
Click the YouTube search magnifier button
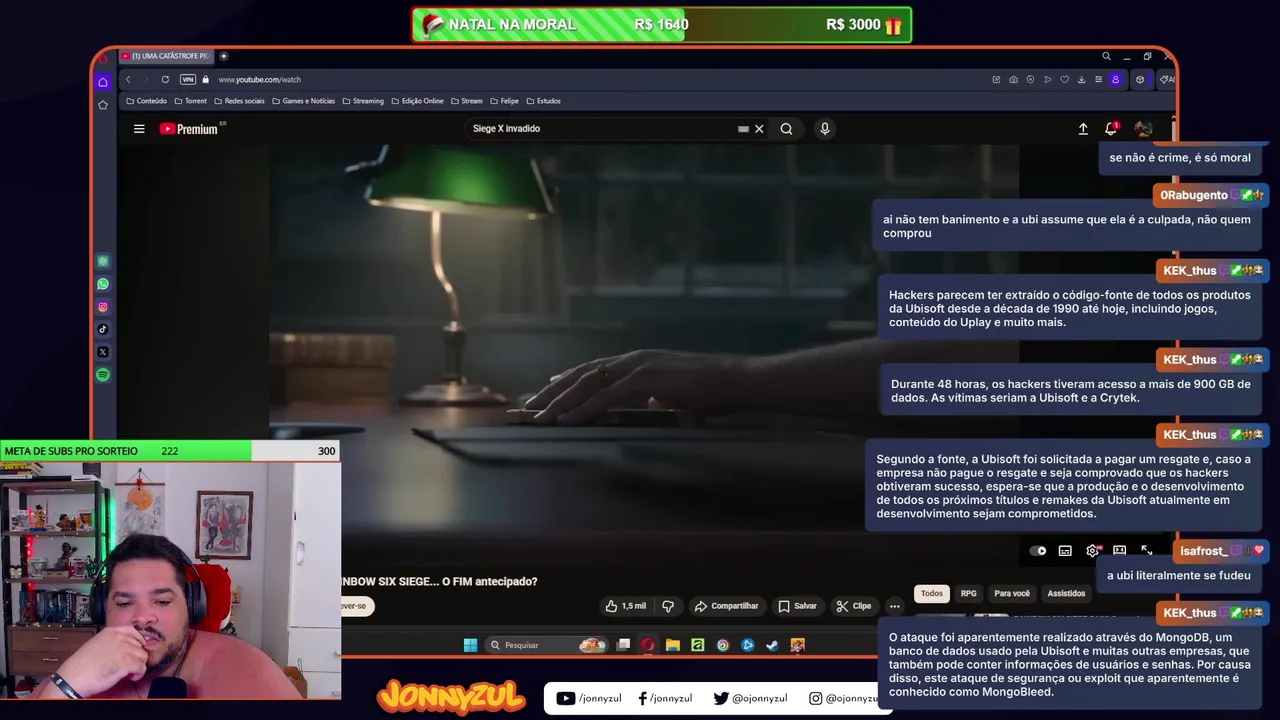click(786, 128)
